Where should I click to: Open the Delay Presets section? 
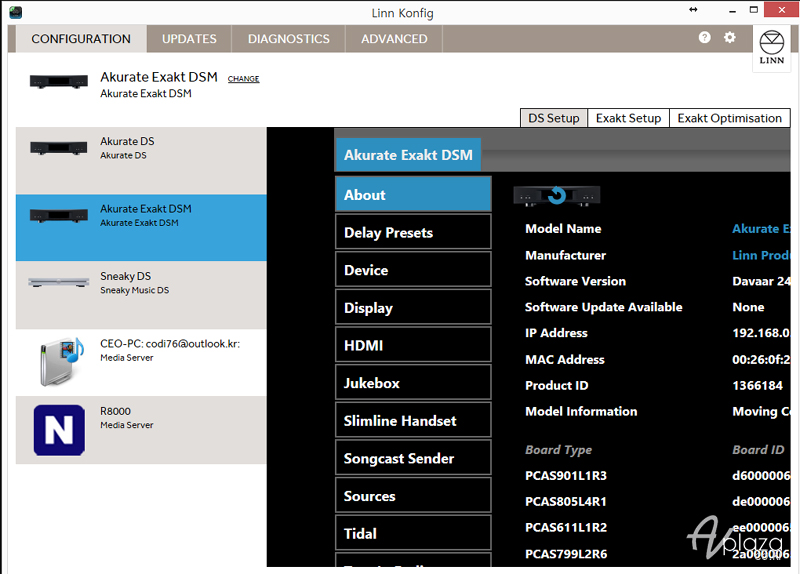(413, 232)
